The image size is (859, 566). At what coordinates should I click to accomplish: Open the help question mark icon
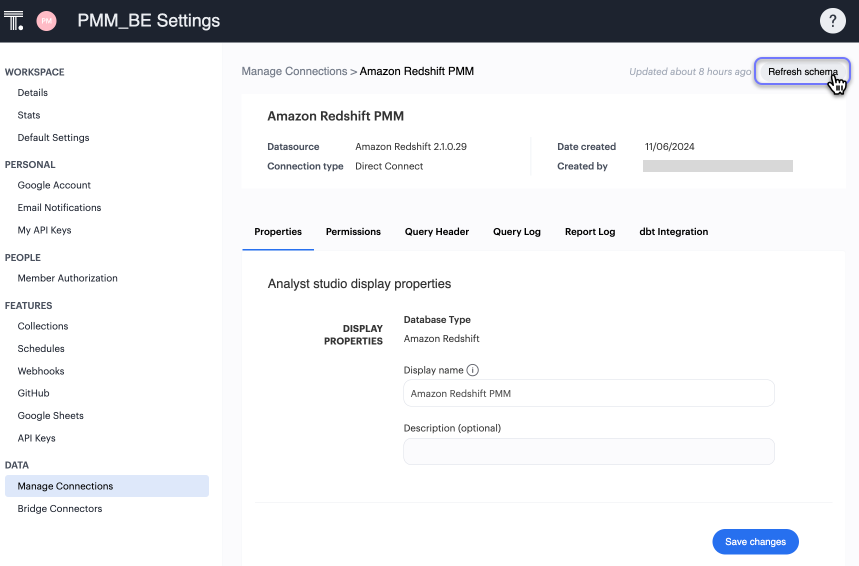832,21
